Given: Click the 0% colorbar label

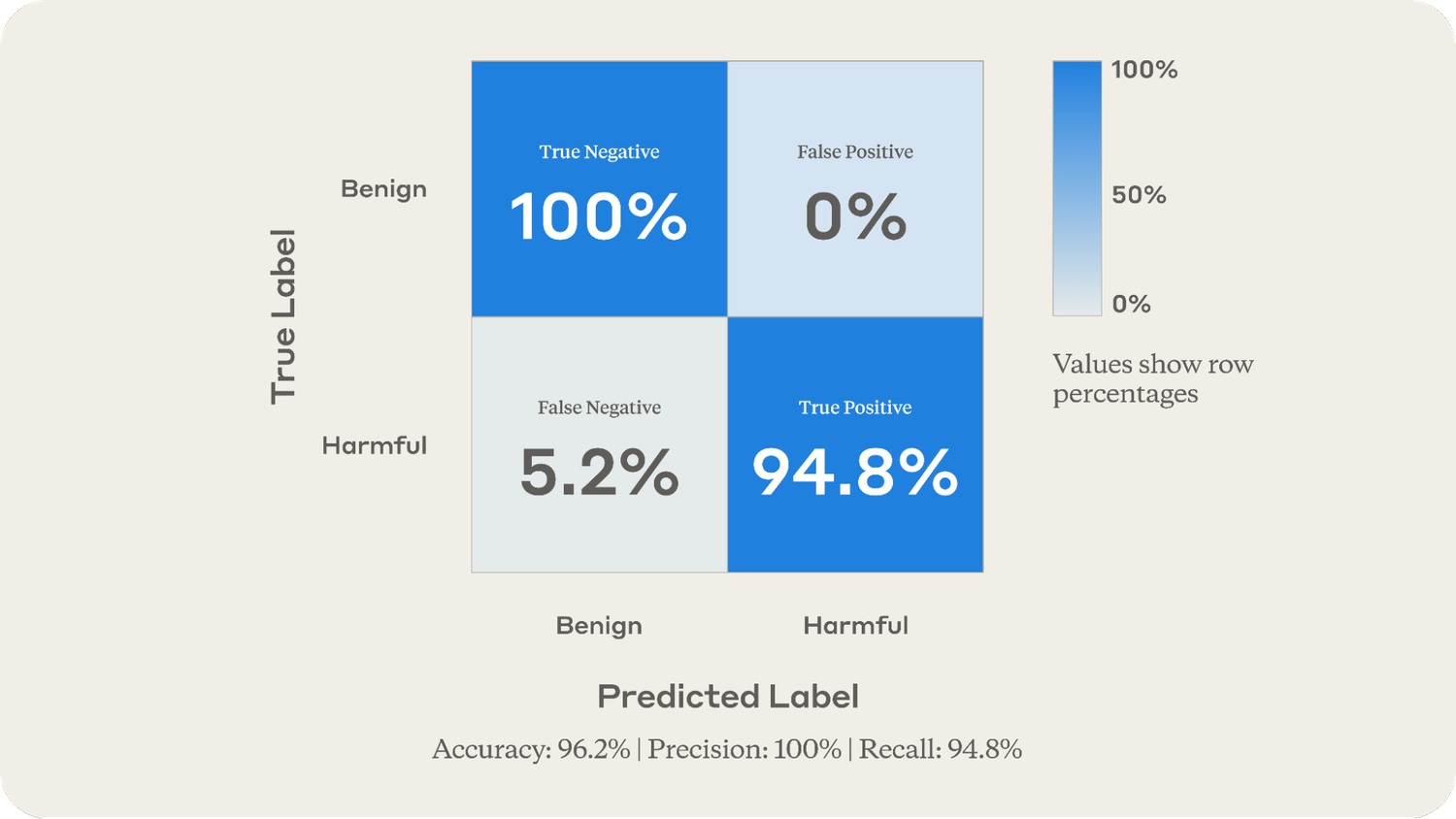Looking at the screenshot, I should point(1131,305).
